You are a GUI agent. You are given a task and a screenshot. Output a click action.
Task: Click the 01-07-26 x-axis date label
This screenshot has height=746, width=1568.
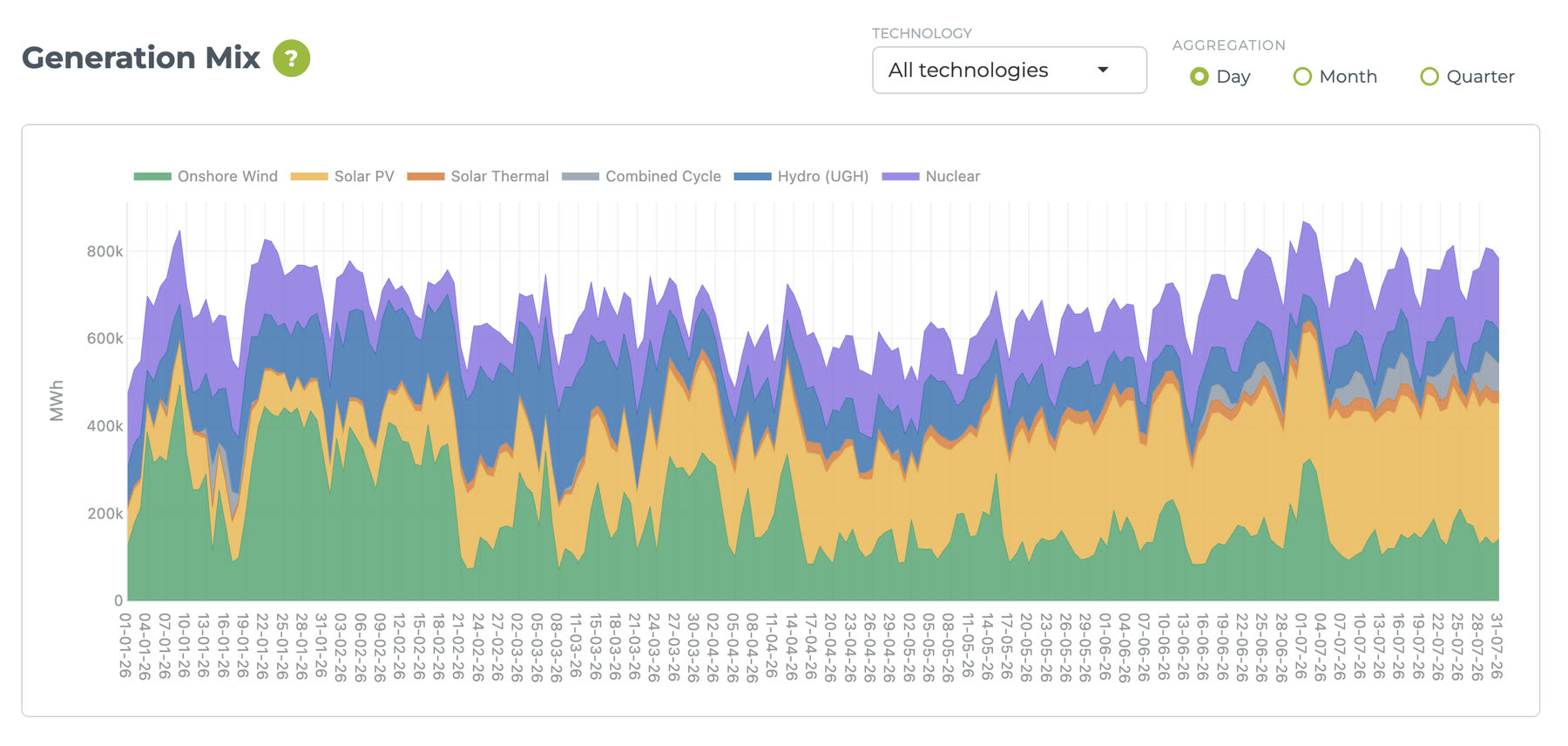pyautogui.click(x=1301, y=646)
